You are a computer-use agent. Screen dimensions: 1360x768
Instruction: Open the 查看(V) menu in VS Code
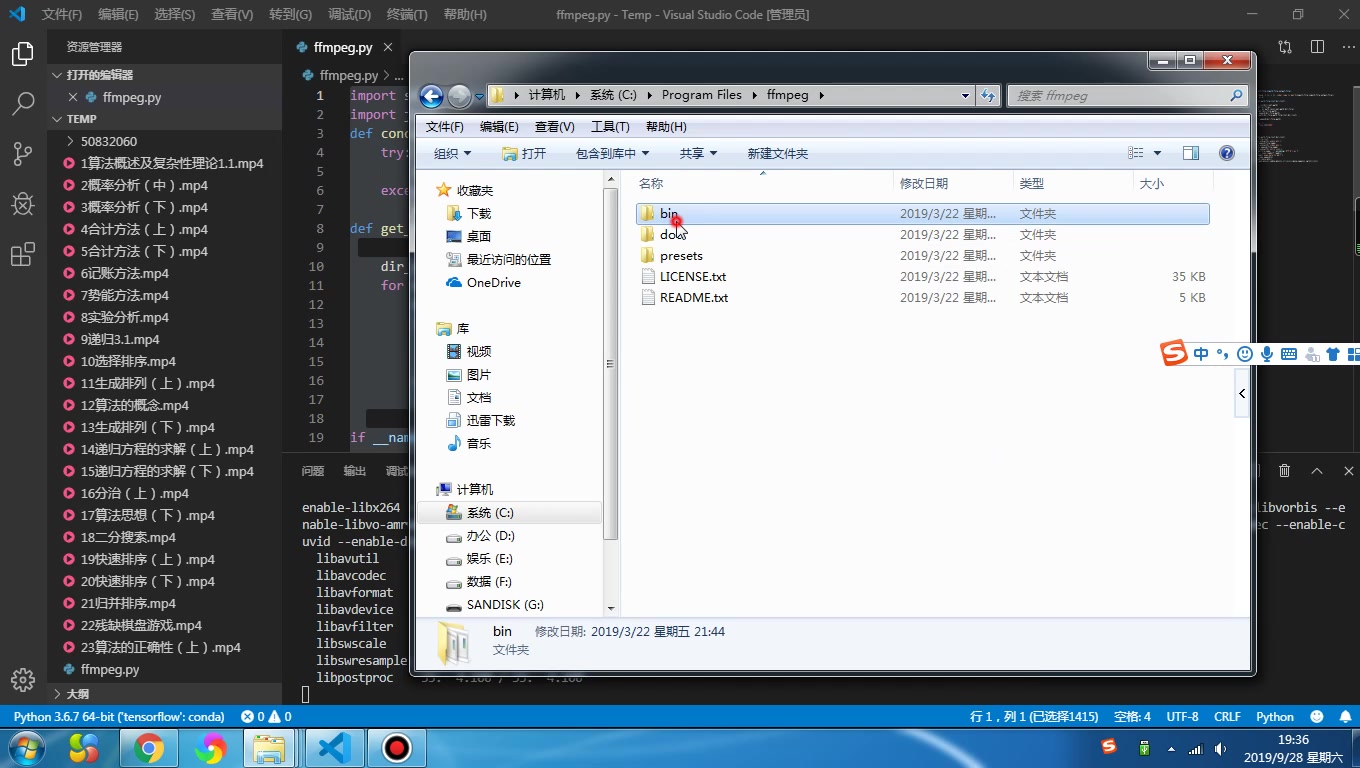232,14
